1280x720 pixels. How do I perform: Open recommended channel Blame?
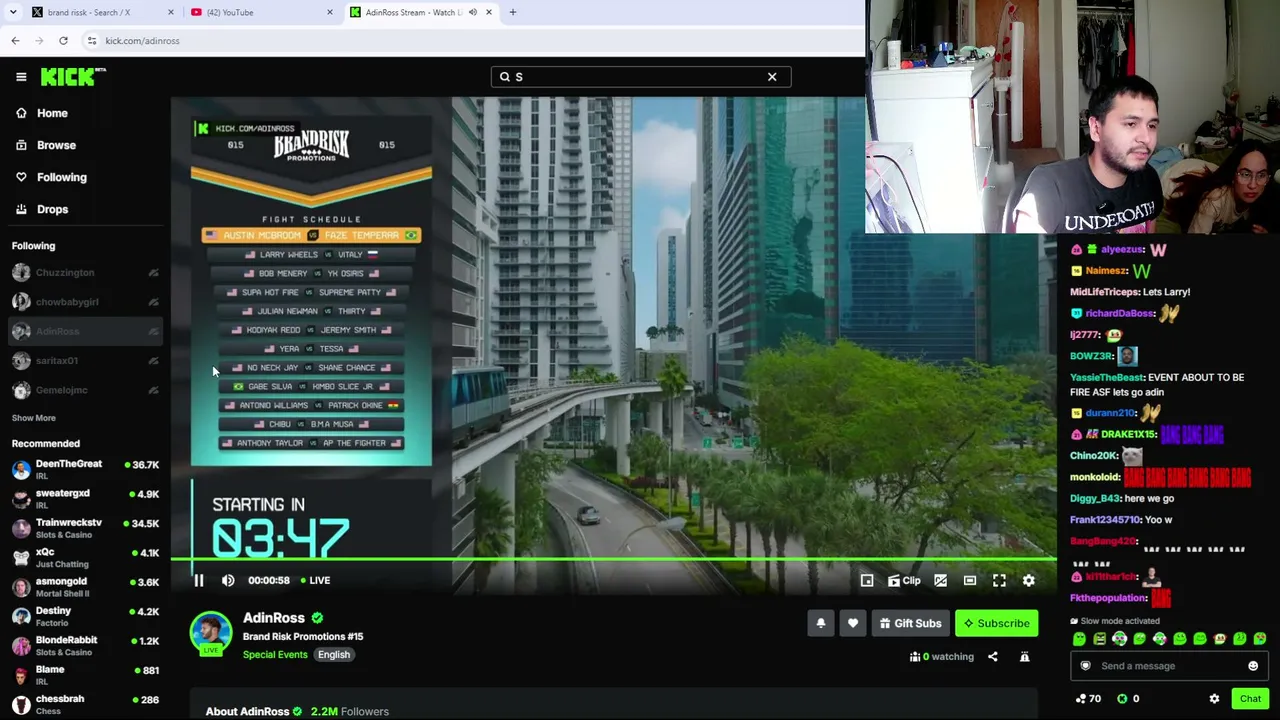point(85,674)
